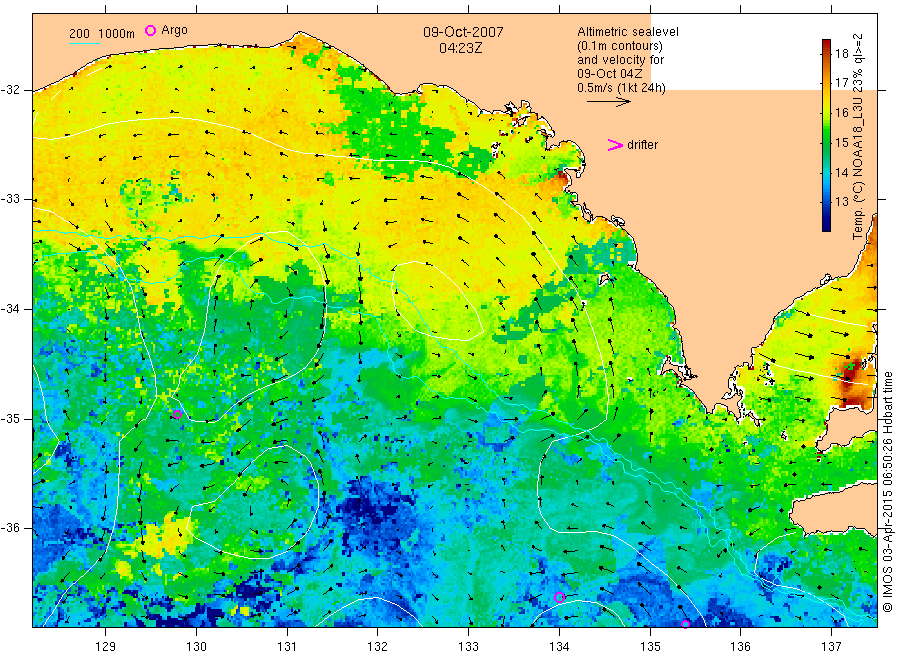Viewport: 900px width, 660px height.
Task: Click the cyan depth contour legend line
Action: (x=84, y=43)
